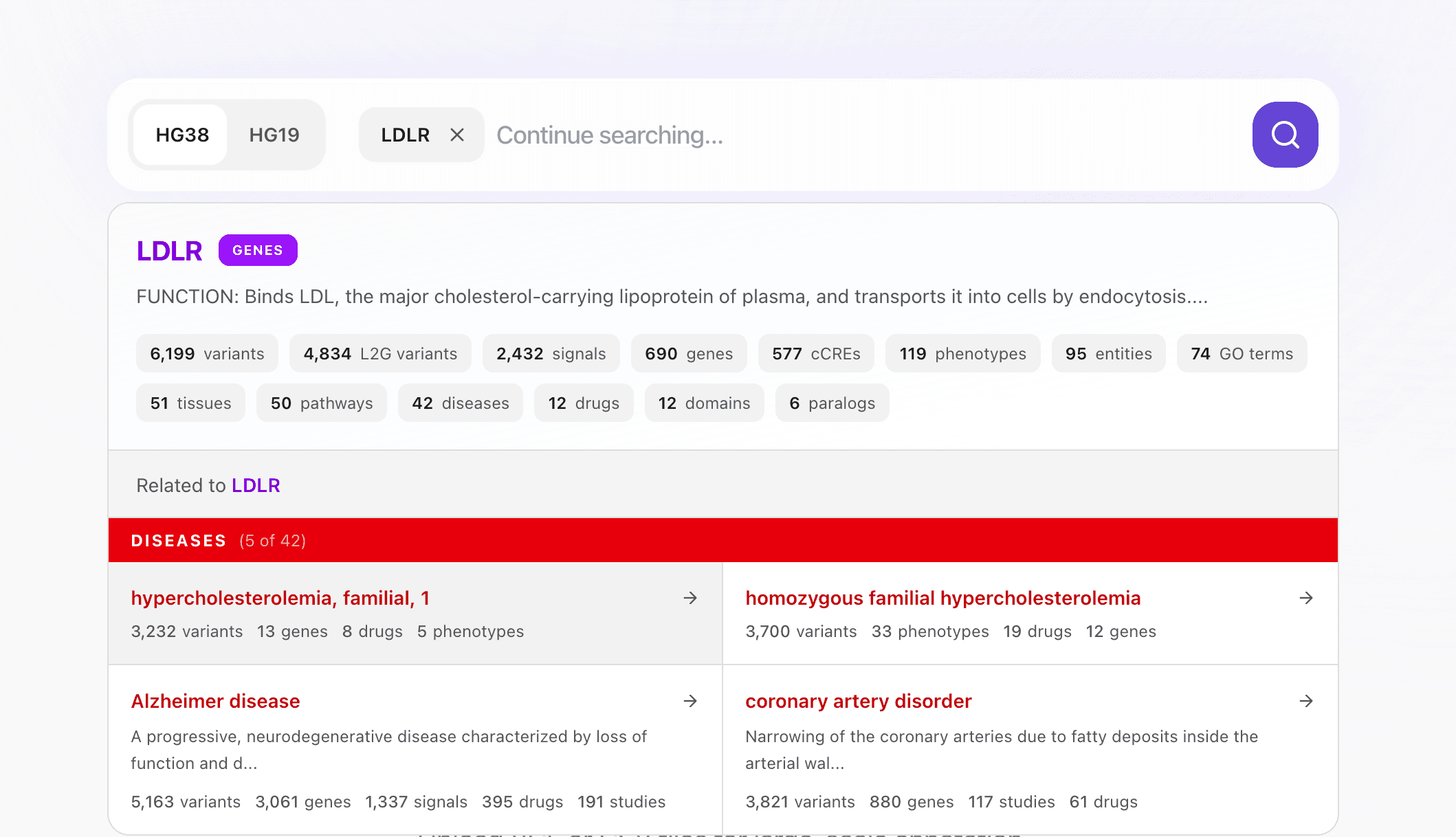Click arrow icon for hypercholesterolemia, familial, 1
Image resolution: width=1456 pixels, height=837 pixels.
690,598
